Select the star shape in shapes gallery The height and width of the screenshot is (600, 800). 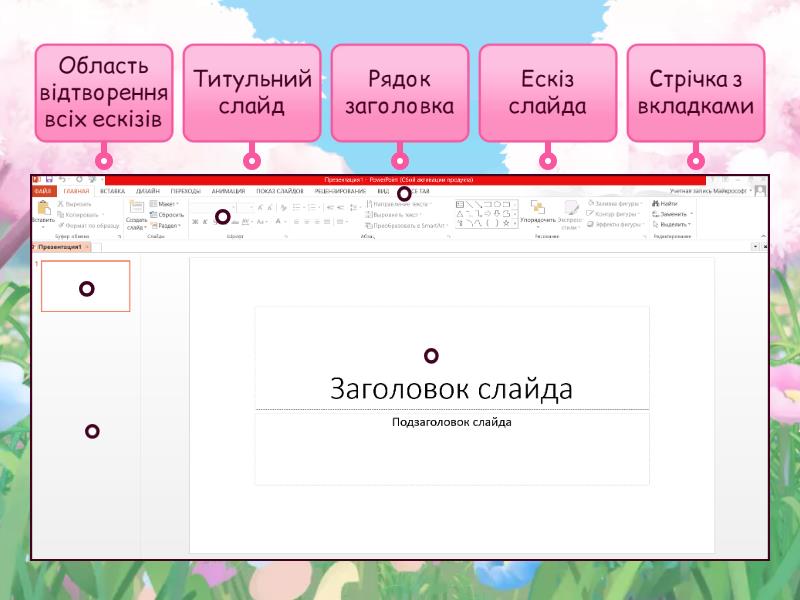pyautogui.click(x=506, y=223)
